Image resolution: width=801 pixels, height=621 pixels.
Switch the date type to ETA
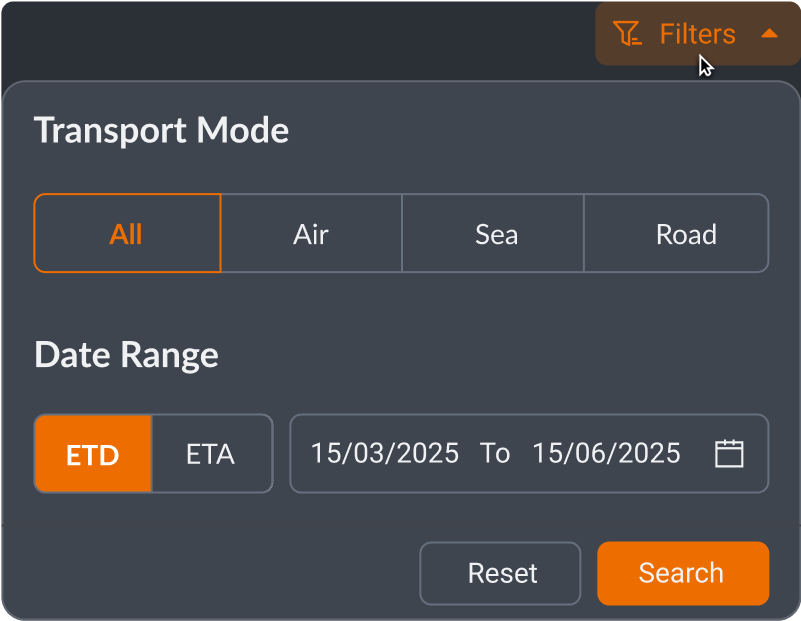210,455
